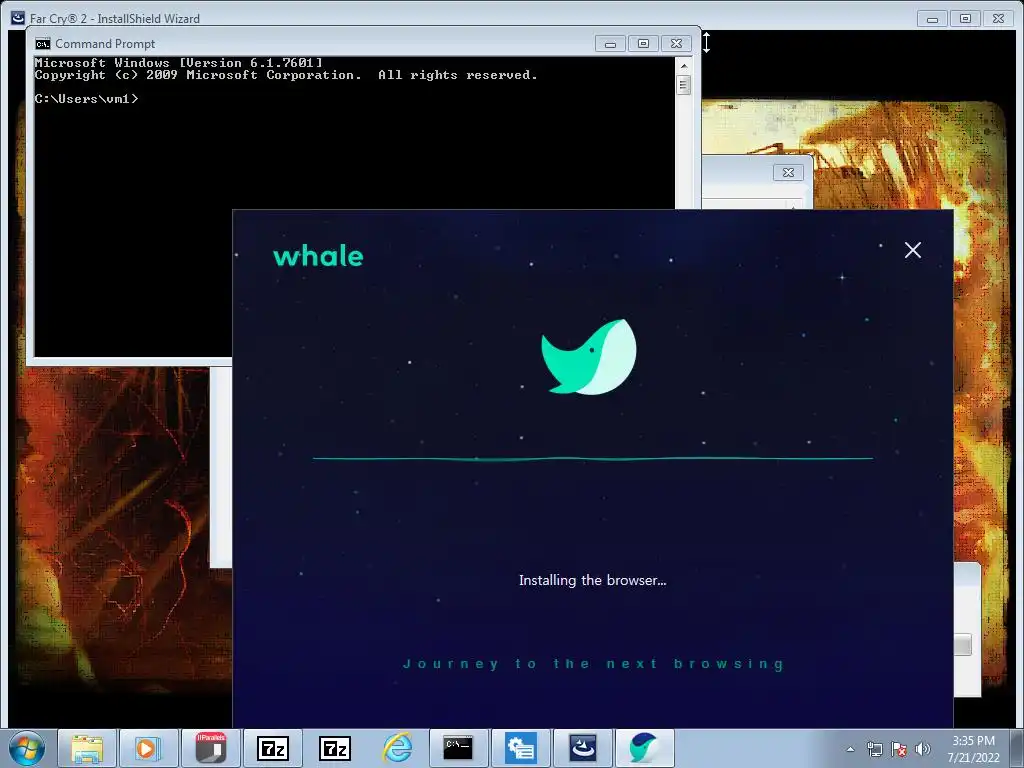Click the Far Cry 2 - InstallShield Wizard title
Image resolution: width=1024 pixels, height=768 pixels.
pos(114,19)
